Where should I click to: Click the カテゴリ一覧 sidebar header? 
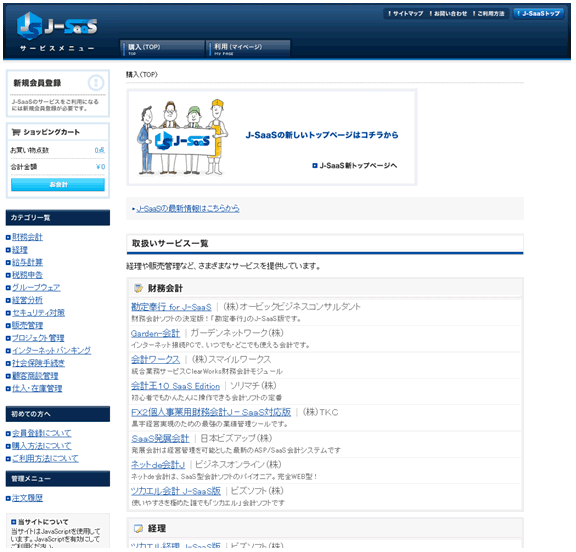click(58, 218)
